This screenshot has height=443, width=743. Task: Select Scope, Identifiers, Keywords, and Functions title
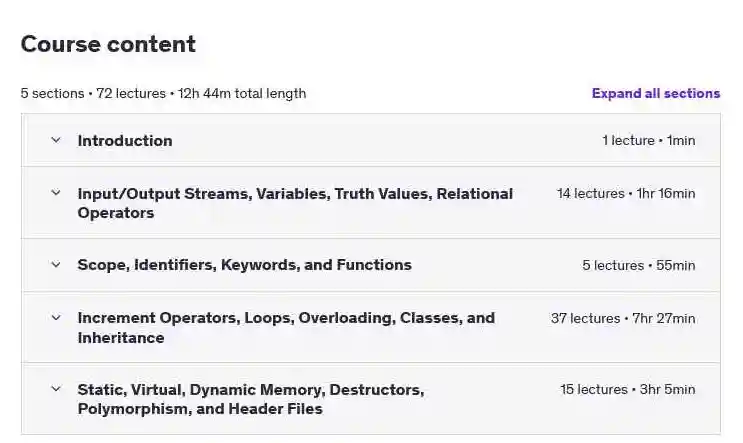click(x=245, y=265)
